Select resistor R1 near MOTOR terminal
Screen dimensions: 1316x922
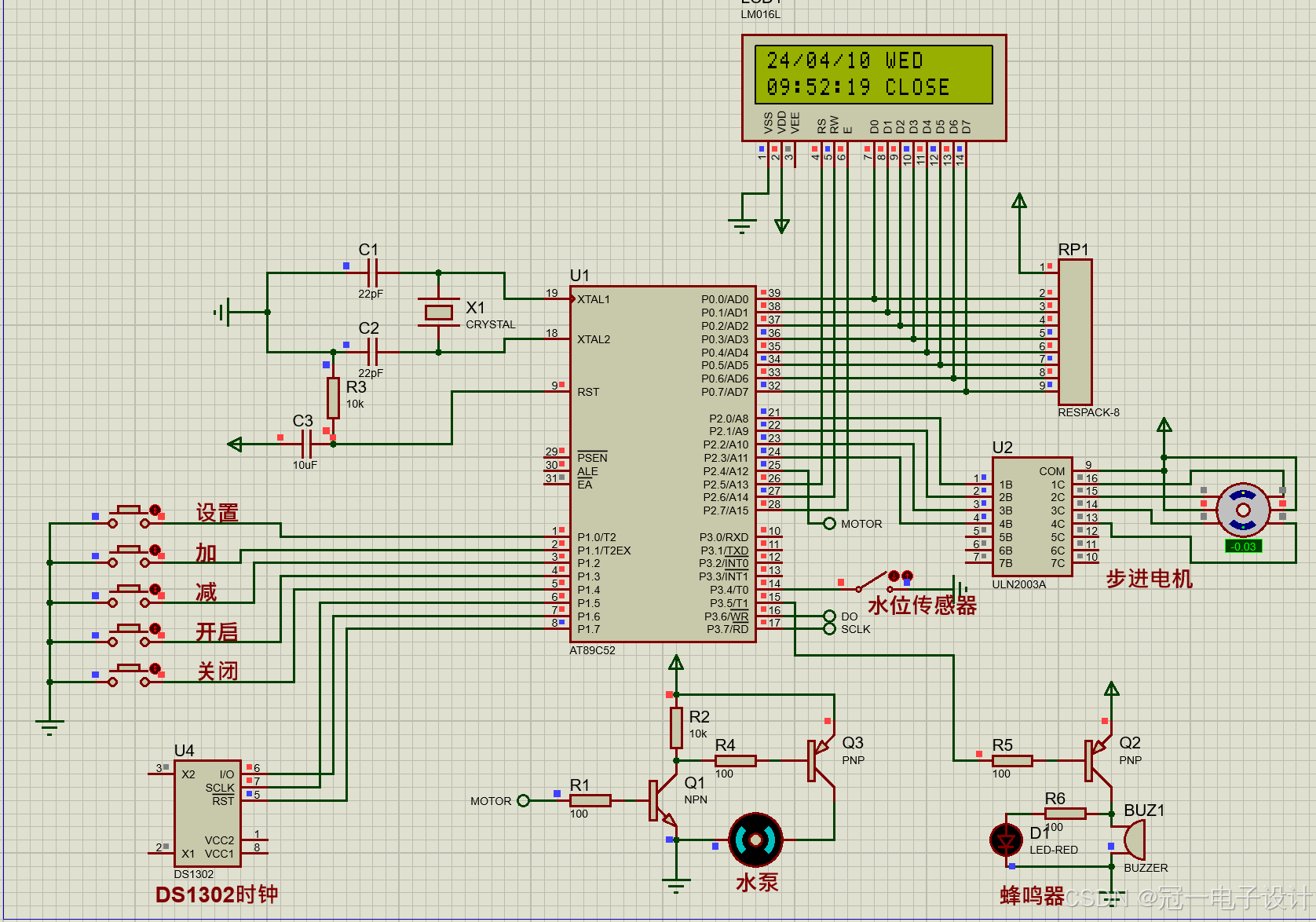pos(590,800)
